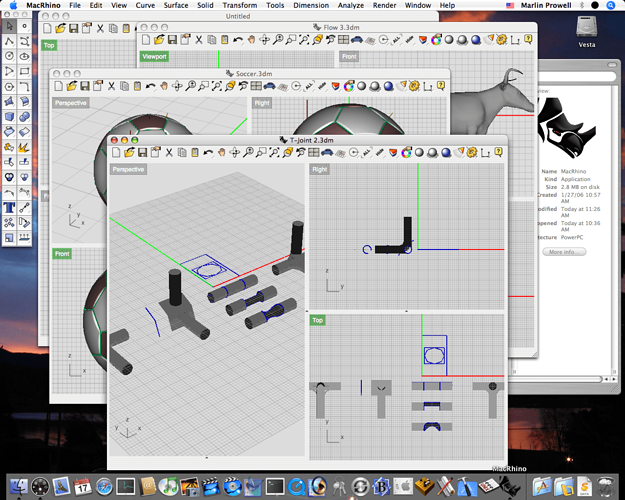This screenshot has width=625, height=500.
Task: Open the Front viewport label in Flow 3.3dm
Action: pyautogui.click(x=349, y=57)
